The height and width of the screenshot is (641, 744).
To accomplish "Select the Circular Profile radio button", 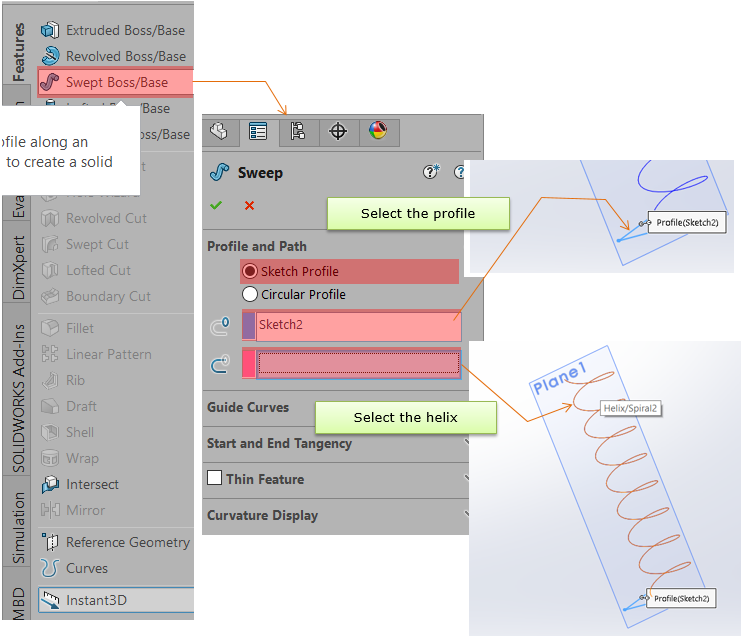I will (250, 294).
